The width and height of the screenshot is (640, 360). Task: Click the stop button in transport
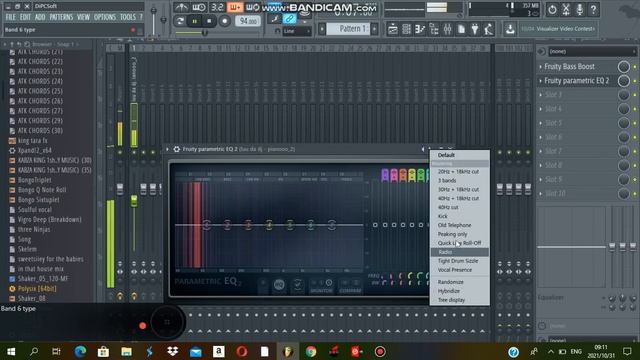(x=209, y=21)
